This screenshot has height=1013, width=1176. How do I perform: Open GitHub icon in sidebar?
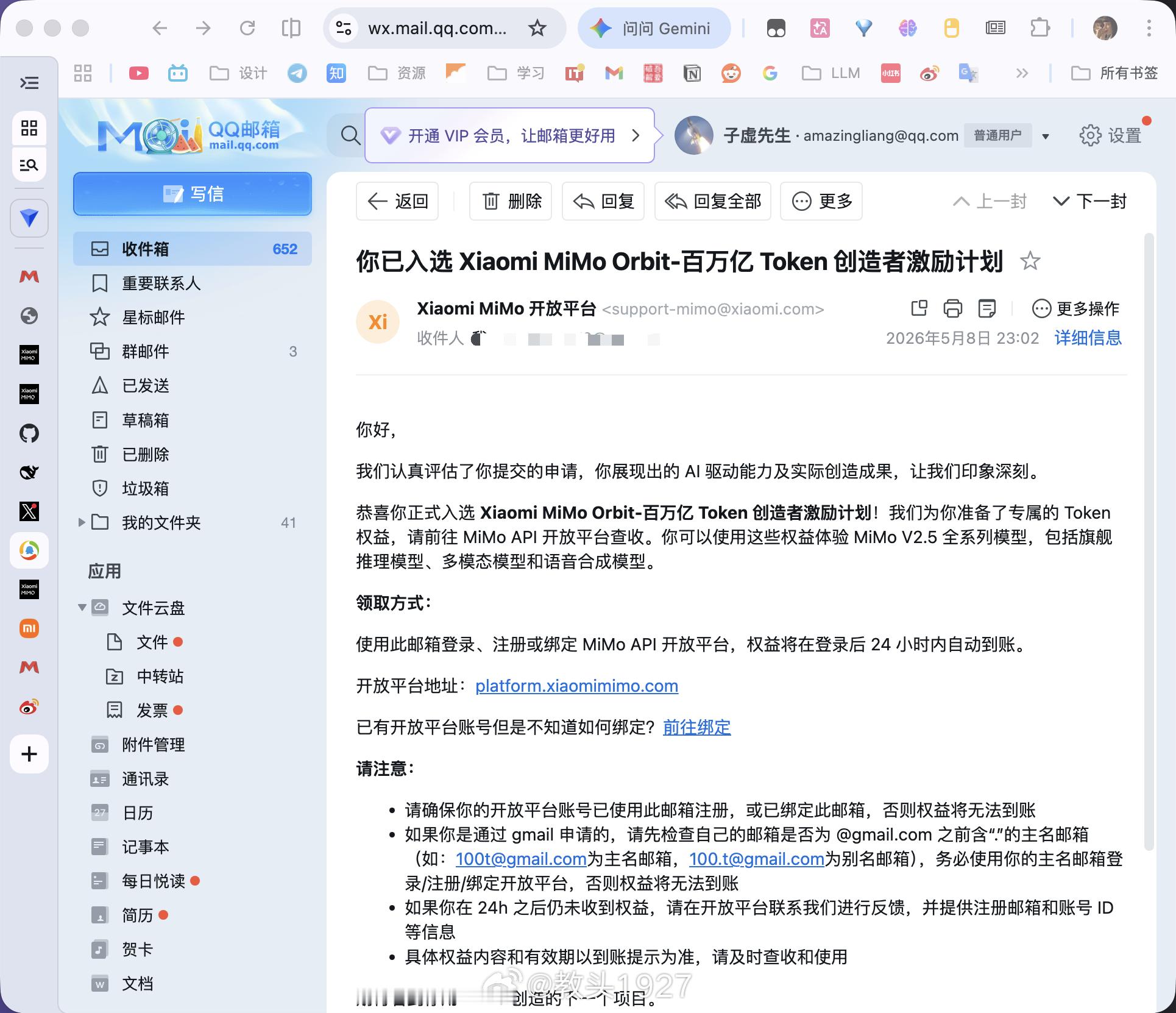[x=29, y=433]
